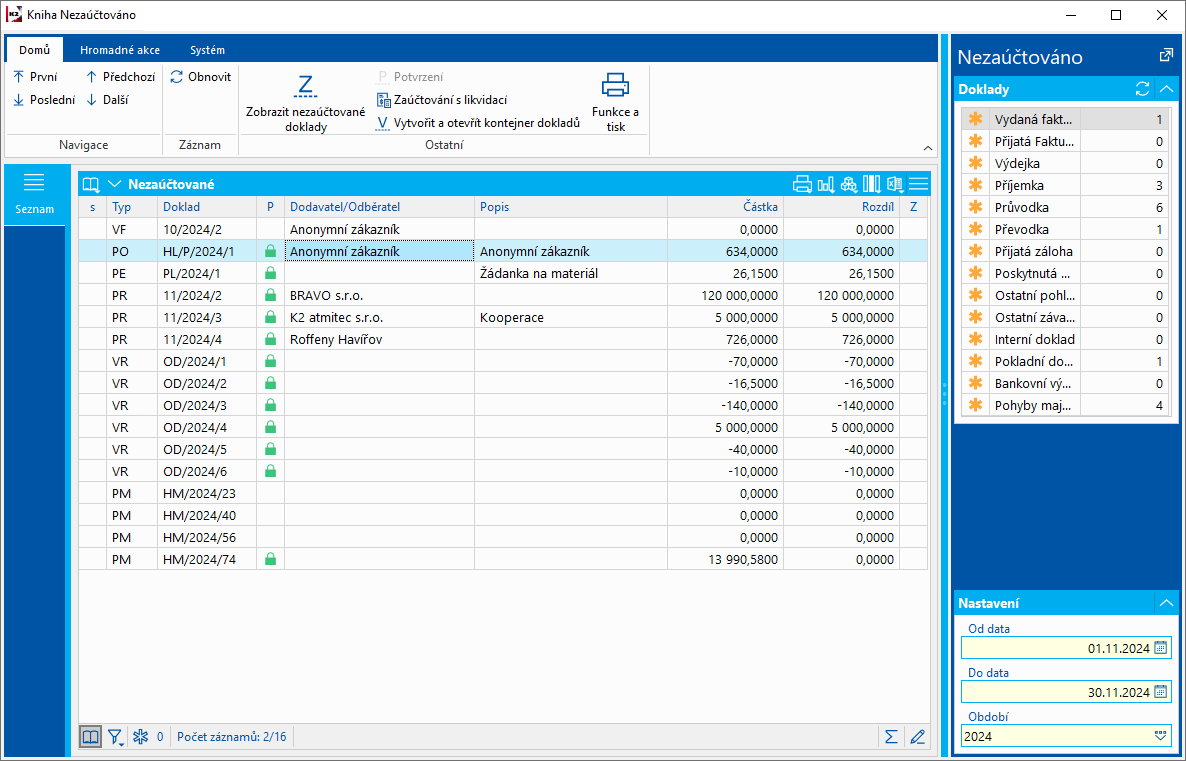Viewport: 1186px width, 761px height.
Task: Click the Excel export icon
Action: (895, 184)
